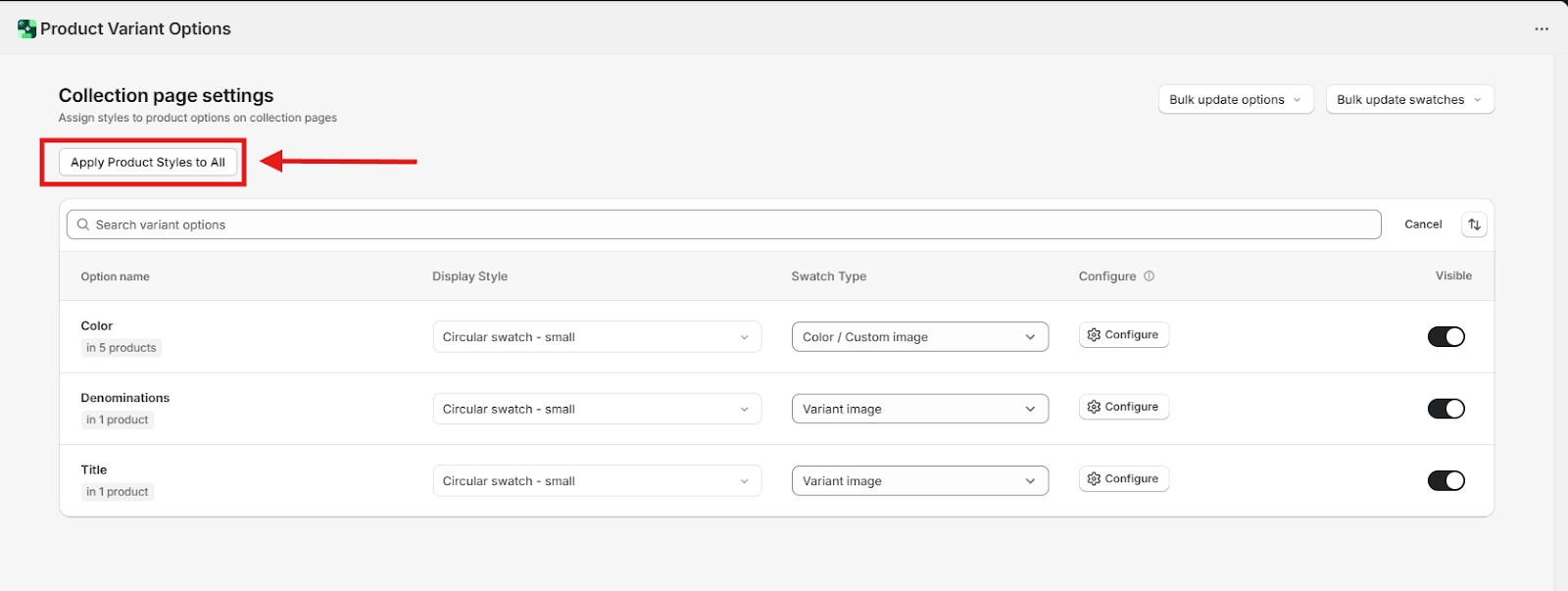The width and height of the screenshot is (1568, 591).
Task: Toggle visibility of the Denominations option
Action: 1445,409
